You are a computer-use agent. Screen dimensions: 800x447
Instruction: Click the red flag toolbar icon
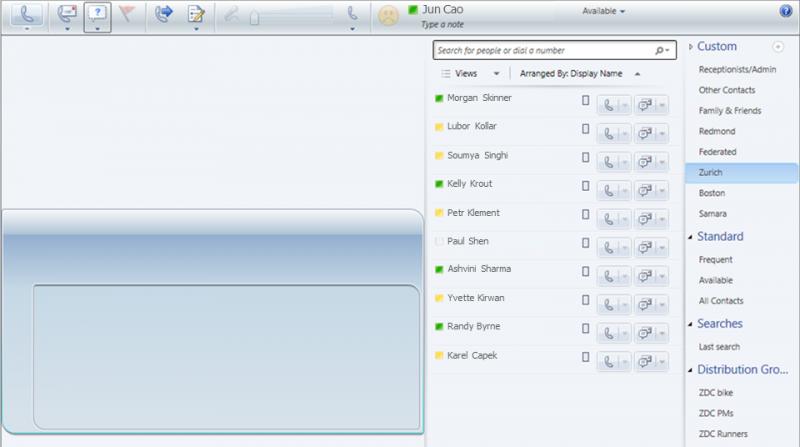127,14
